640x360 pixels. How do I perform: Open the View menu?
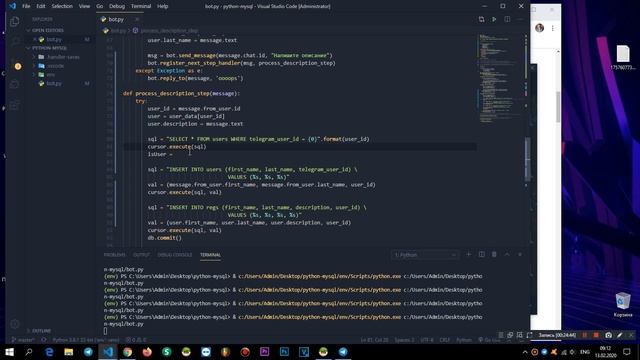click(84, 6)
